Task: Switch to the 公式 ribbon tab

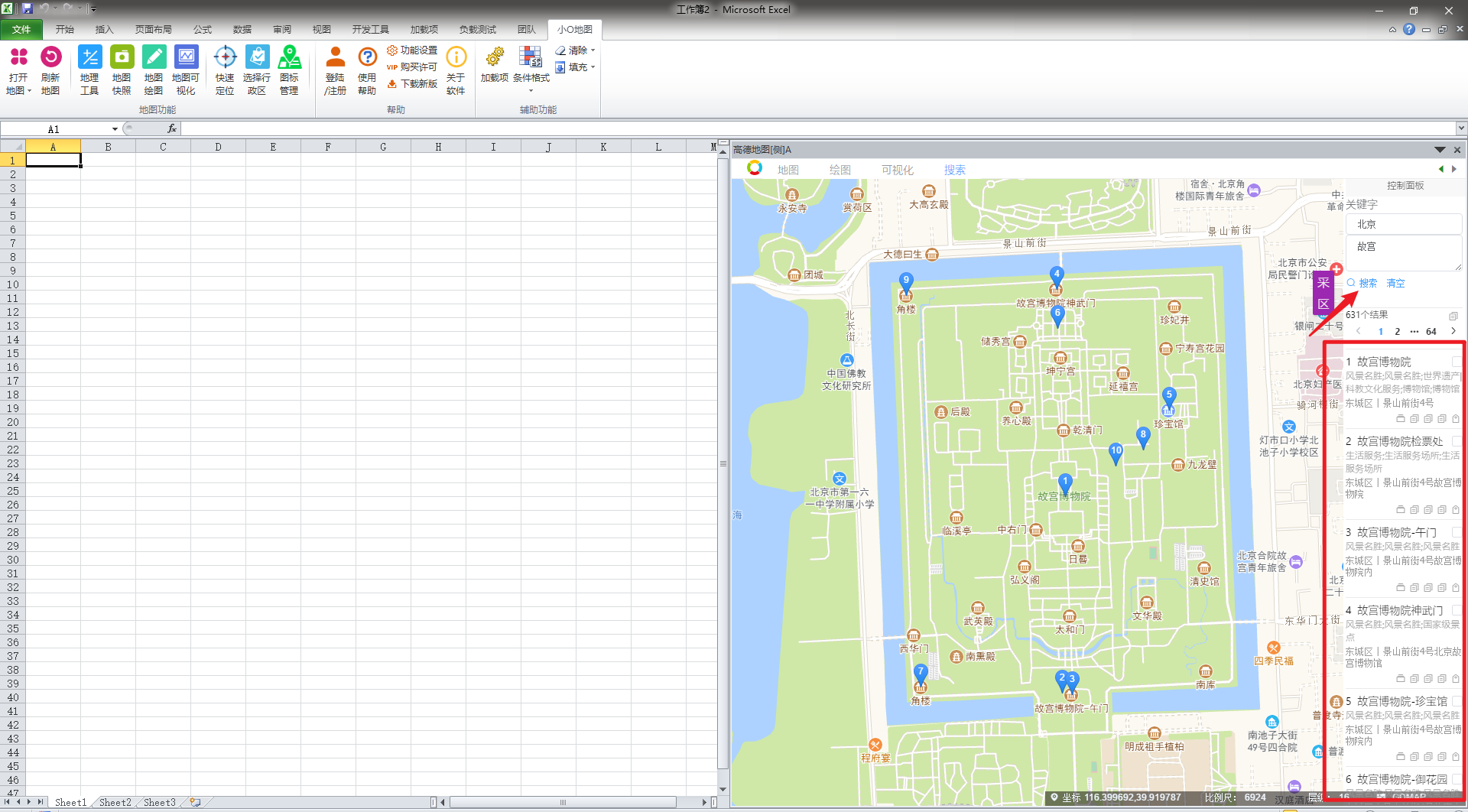Action: pyautogui.click(x=202, y=30)
